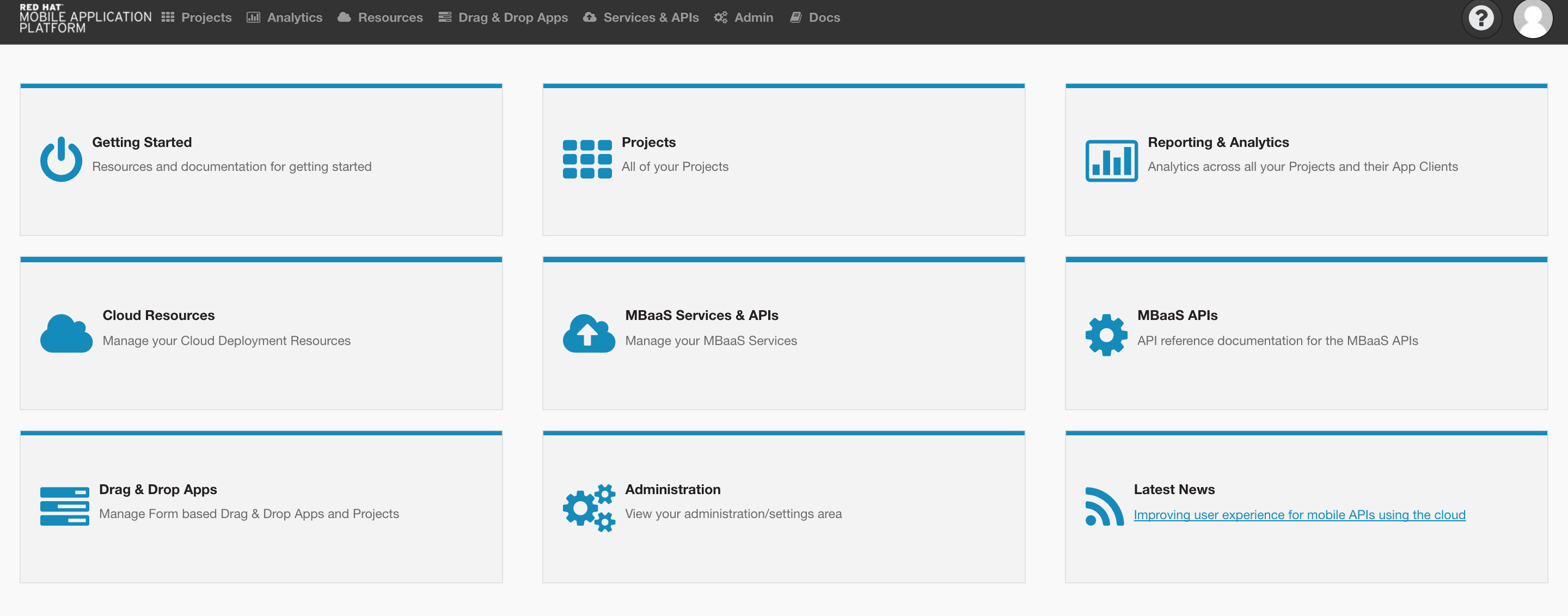
Task: Click the RSS feed icon on Latest News card
Action: (1104, 506)
